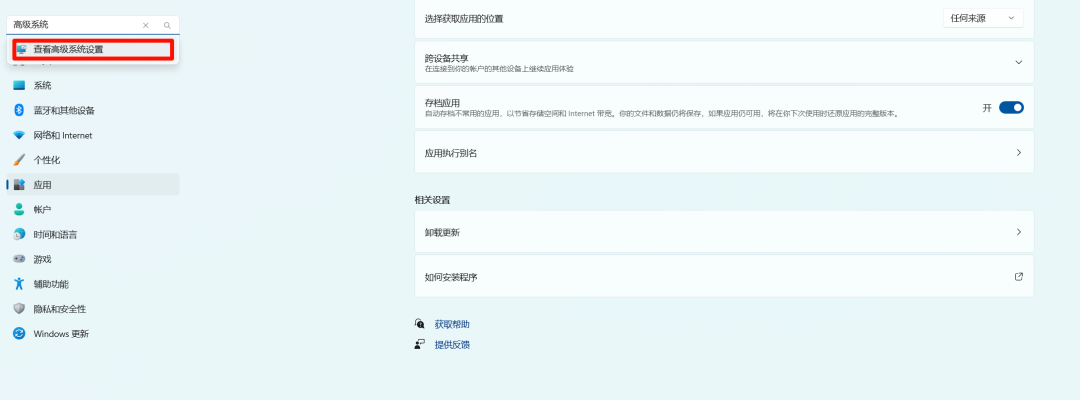This screenshot has width=1080, height=400.
Task: Click the 帐户 person icon
Action: [x=19, y=209]
